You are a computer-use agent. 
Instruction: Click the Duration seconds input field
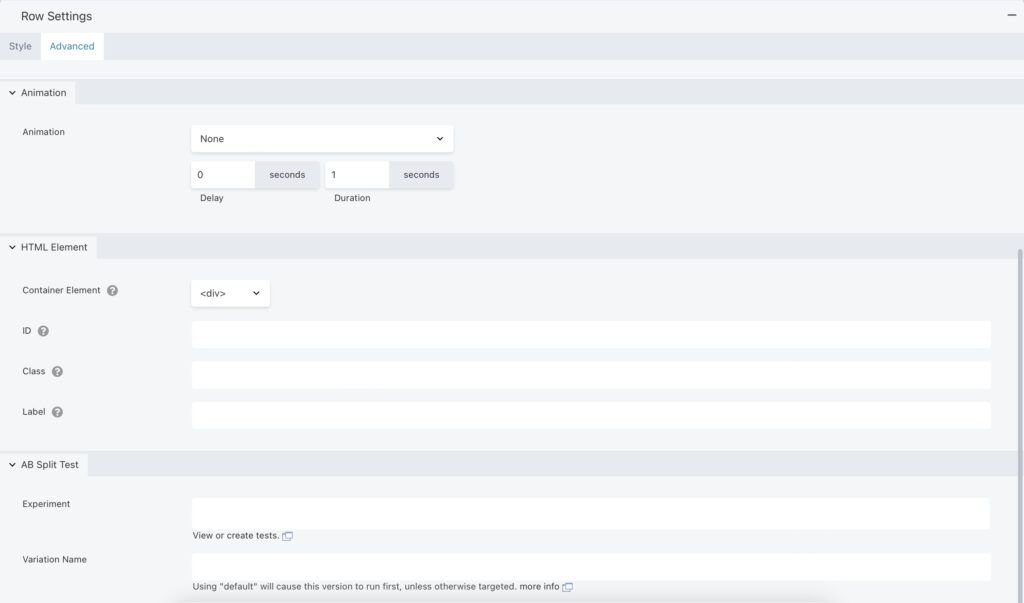pos(356,174)
